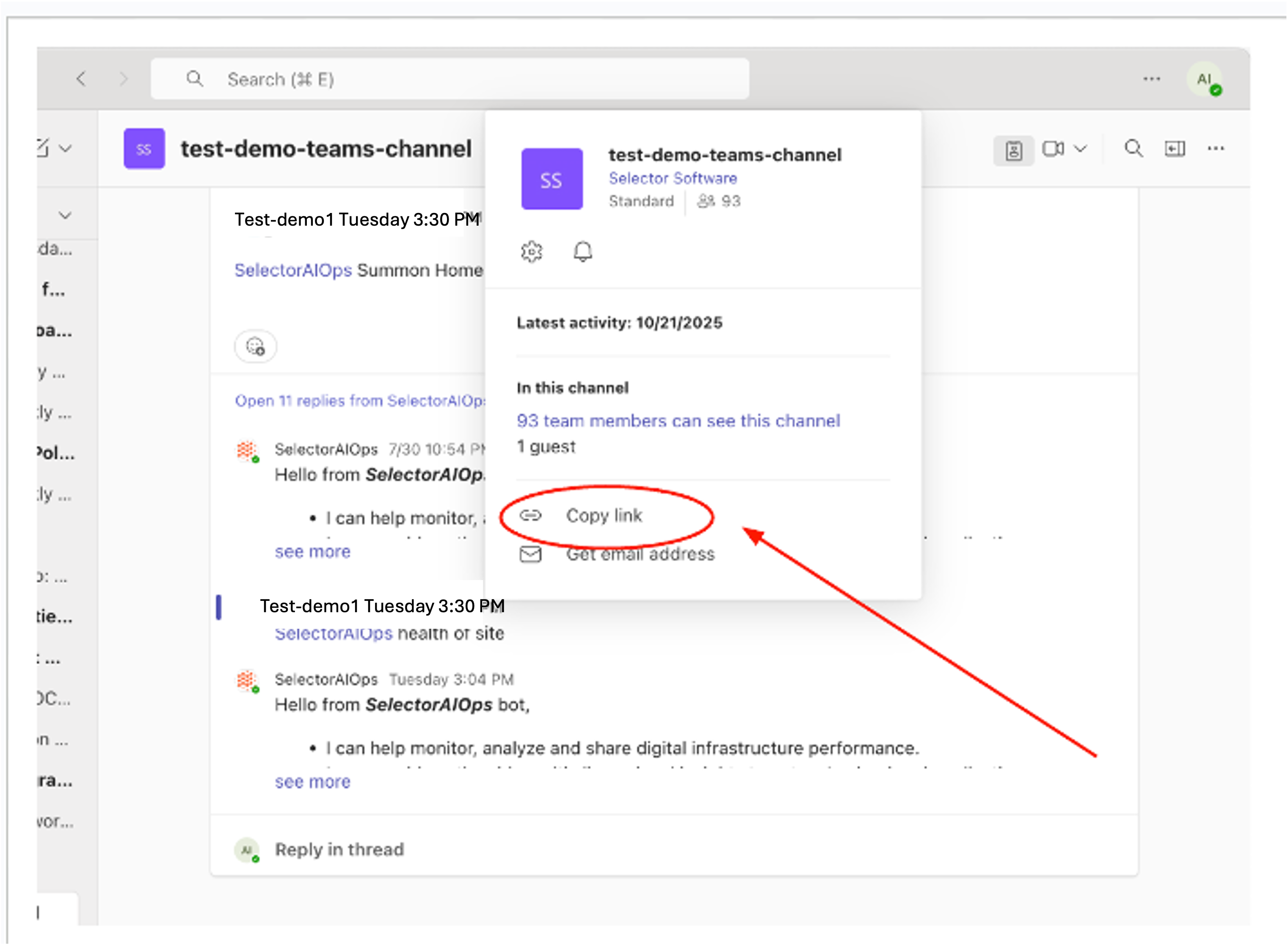Click SelectorAIOps mention before health of site
This screenshot has width=1288, height=945.
[x=334, y=634]
